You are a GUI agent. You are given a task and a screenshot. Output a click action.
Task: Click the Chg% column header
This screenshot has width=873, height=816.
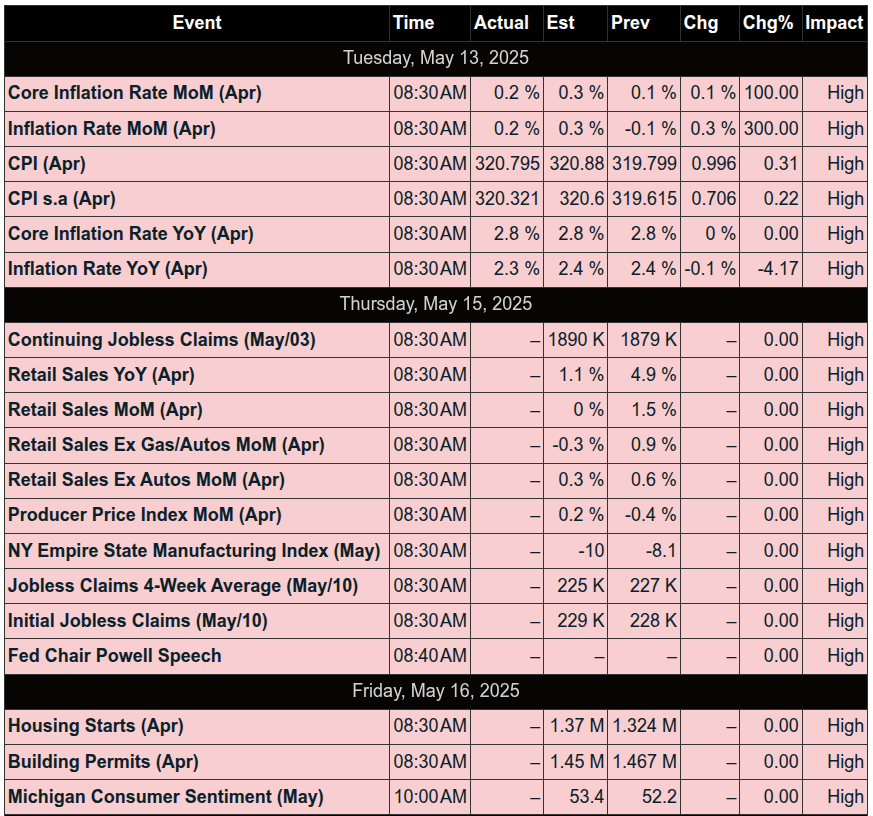(770, 23)
